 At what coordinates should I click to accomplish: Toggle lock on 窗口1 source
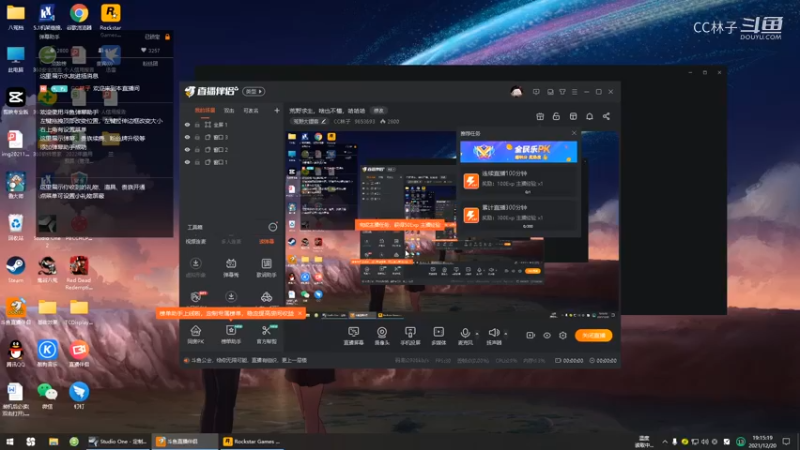click(x=197, y=162)
